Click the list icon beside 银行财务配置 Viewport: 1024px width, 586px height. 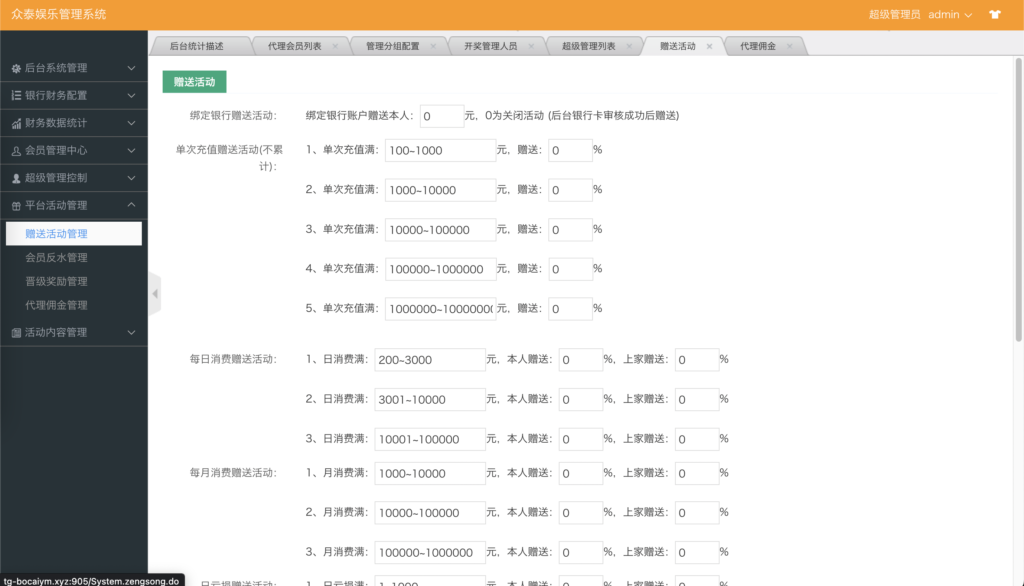click(16, 95)
